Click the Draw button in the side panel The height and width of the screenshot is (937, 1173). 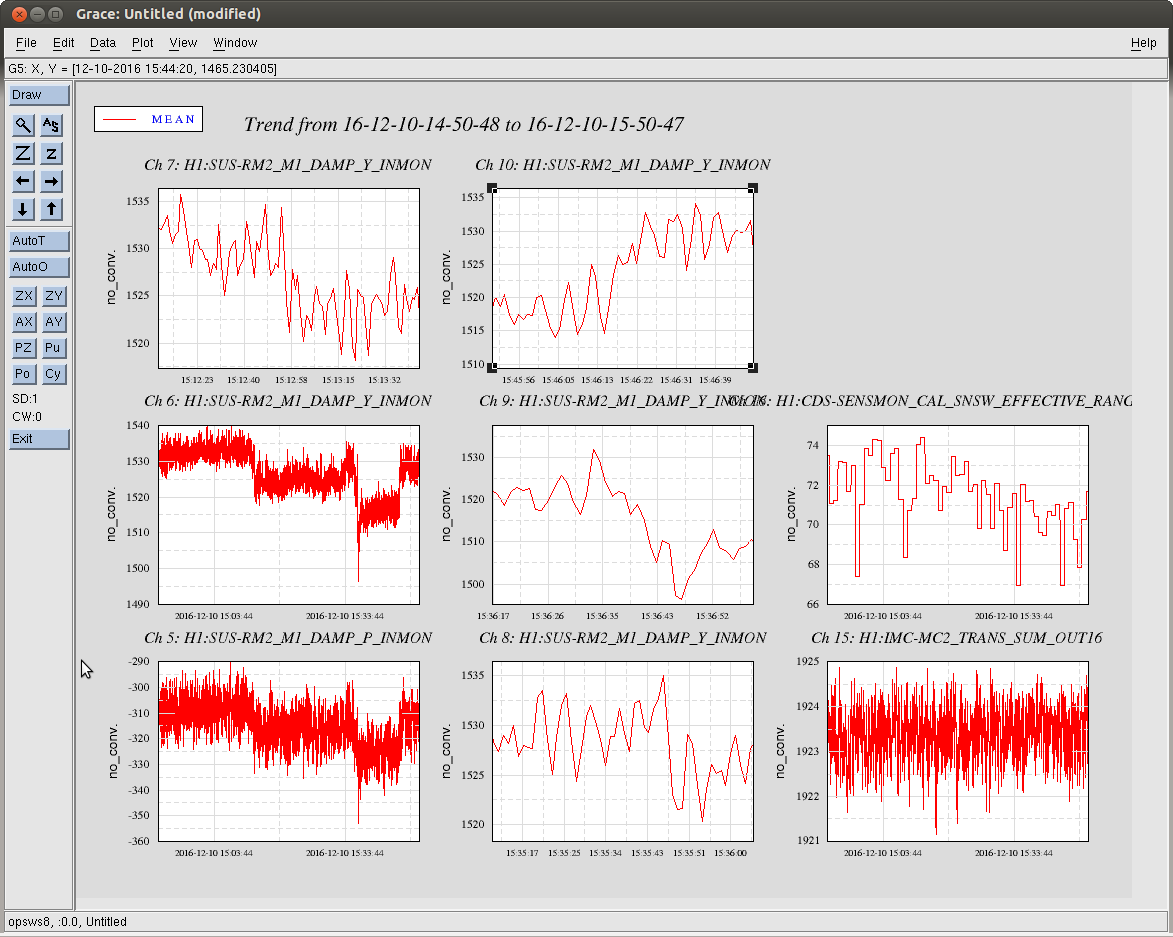point(39,95)
